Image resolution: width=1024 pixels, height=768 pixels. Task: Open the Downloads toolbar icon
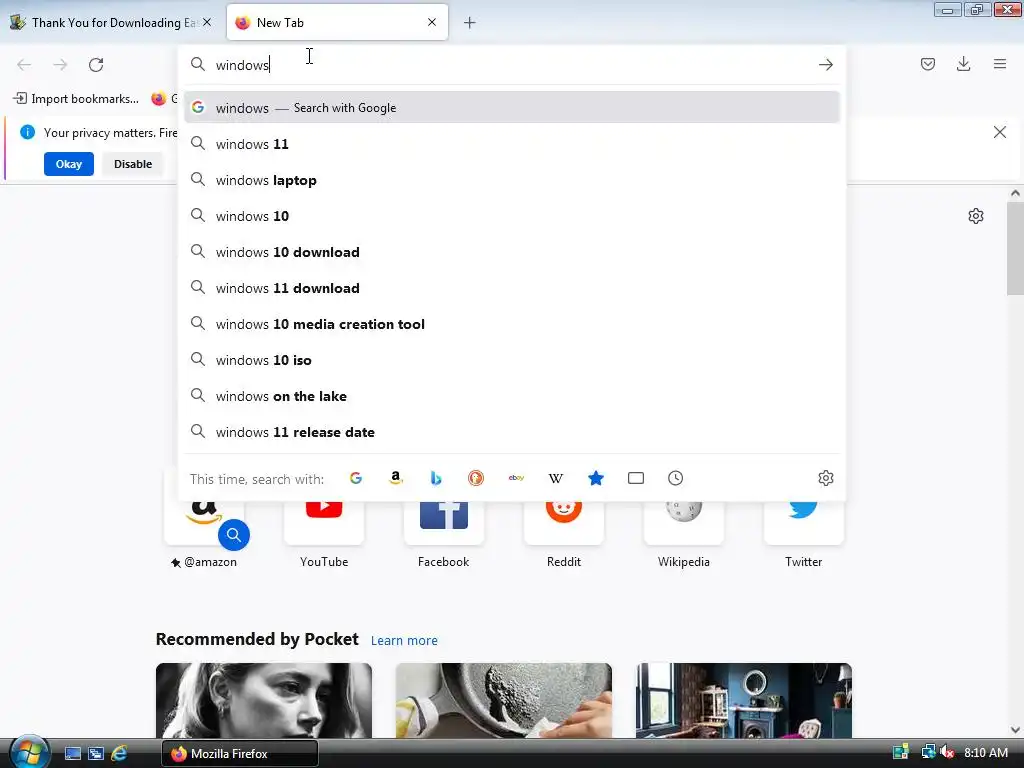click(963, 64)
